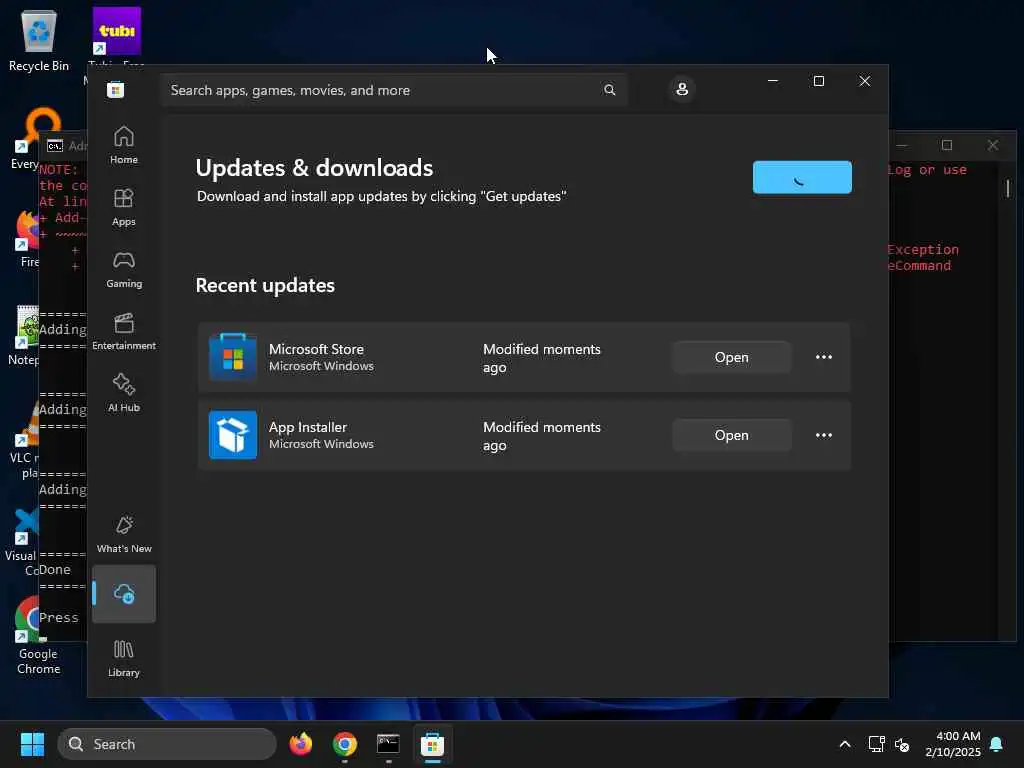Open Google Chrome desktop shortcut
The width and height of the screenshot is (1024, 768).
click(x=38, y=637)
